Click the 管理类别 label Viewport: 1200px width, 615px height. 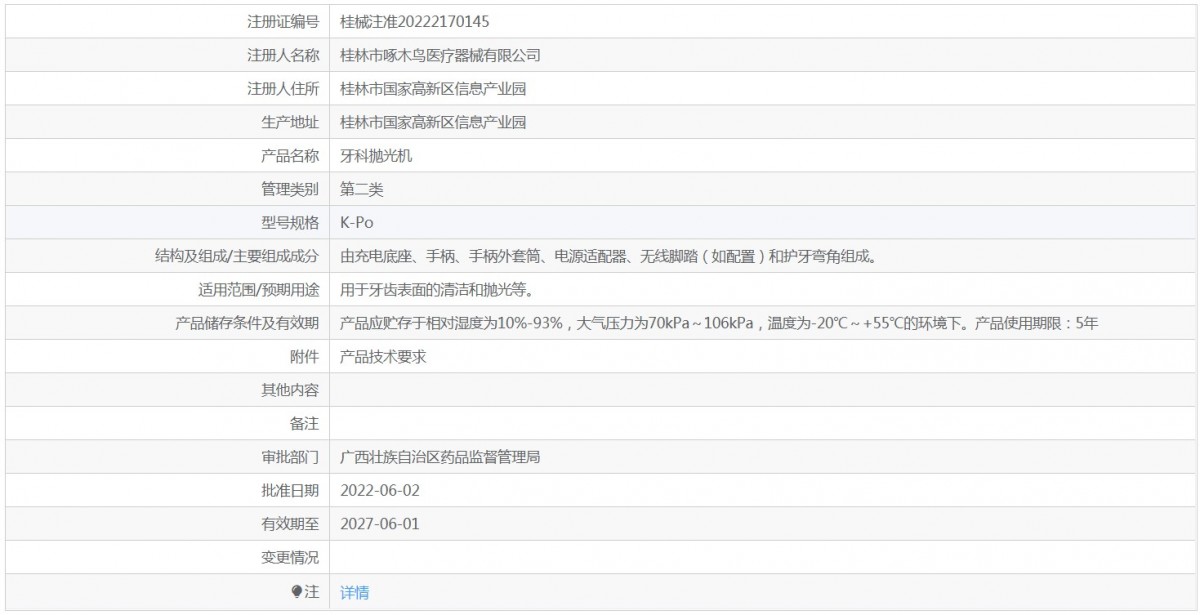point(290,189)
